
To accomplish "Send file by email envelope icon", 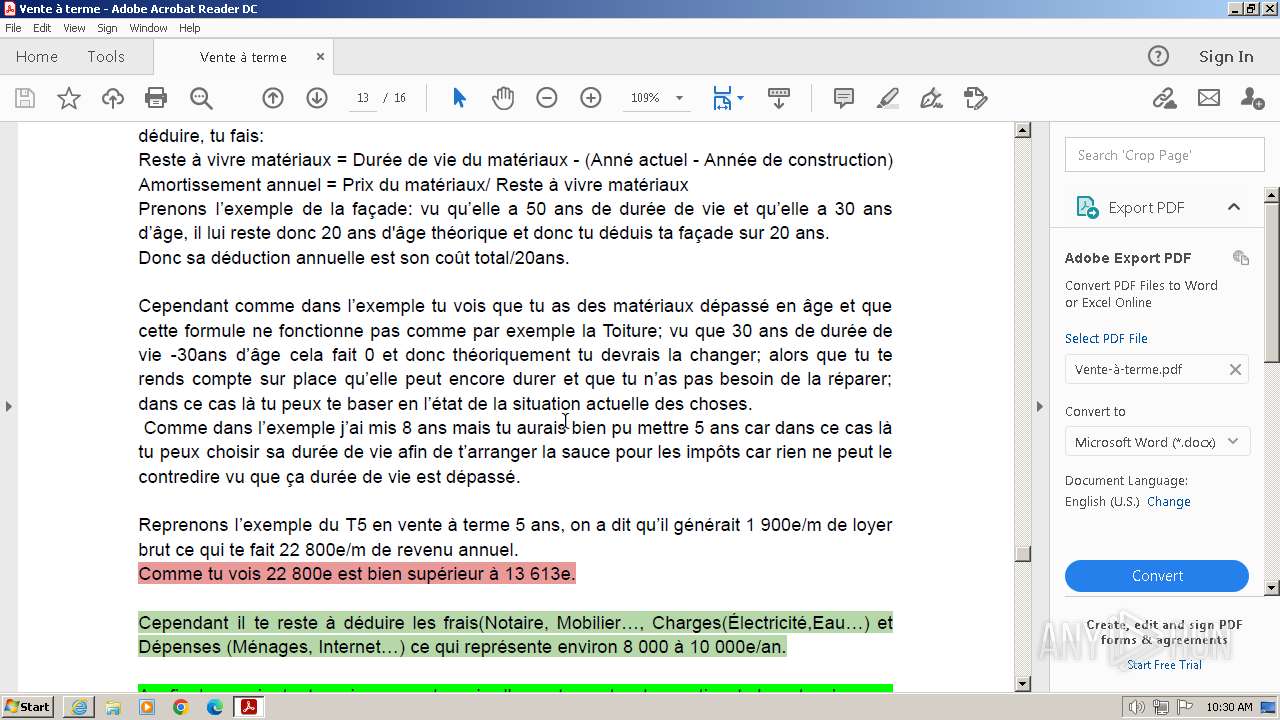I will pos(1209,98).
